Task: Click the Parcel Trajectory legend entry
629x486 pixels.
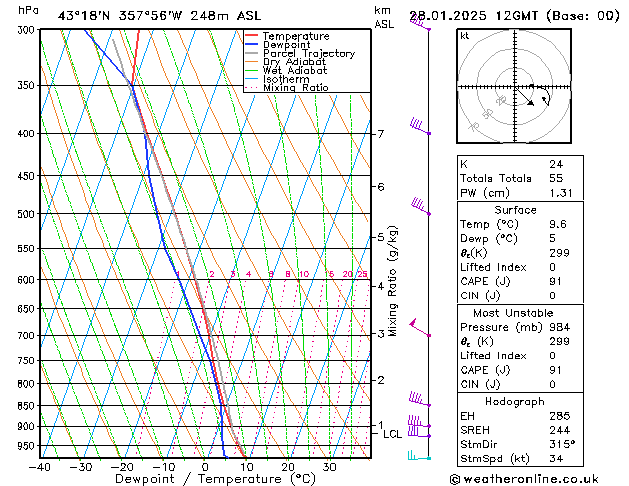Action: coord(300,53)
